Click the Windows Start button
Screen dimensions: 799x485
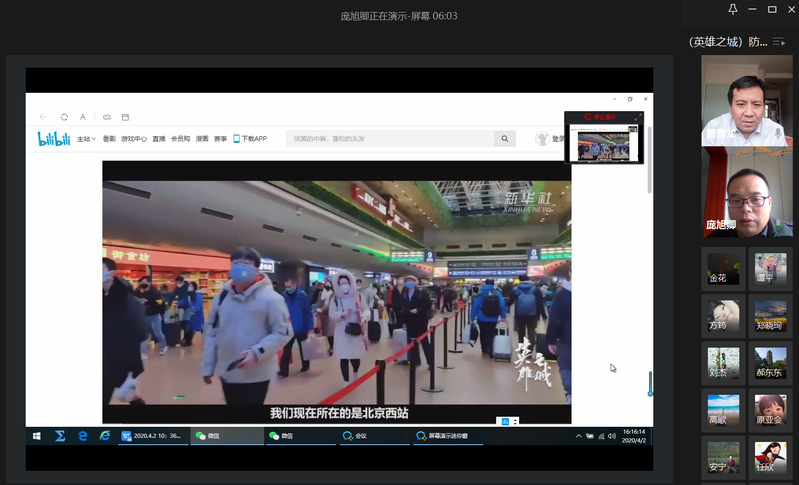[x=37, y=436]
